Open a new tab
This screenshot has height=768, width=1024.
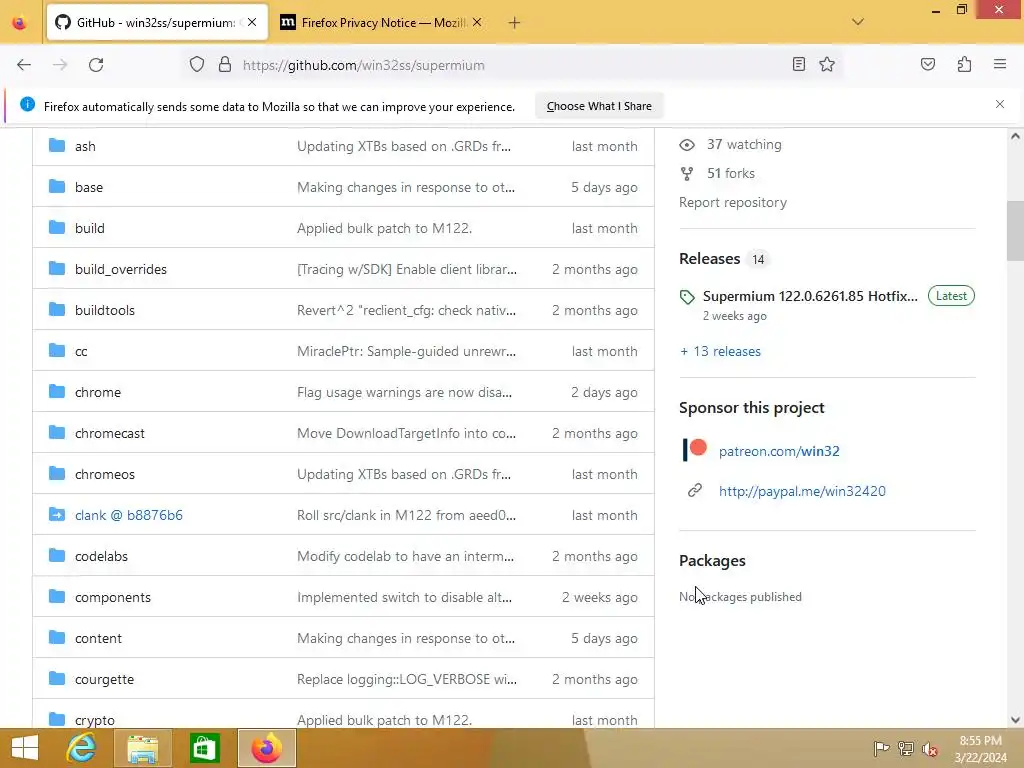[514, 23]
